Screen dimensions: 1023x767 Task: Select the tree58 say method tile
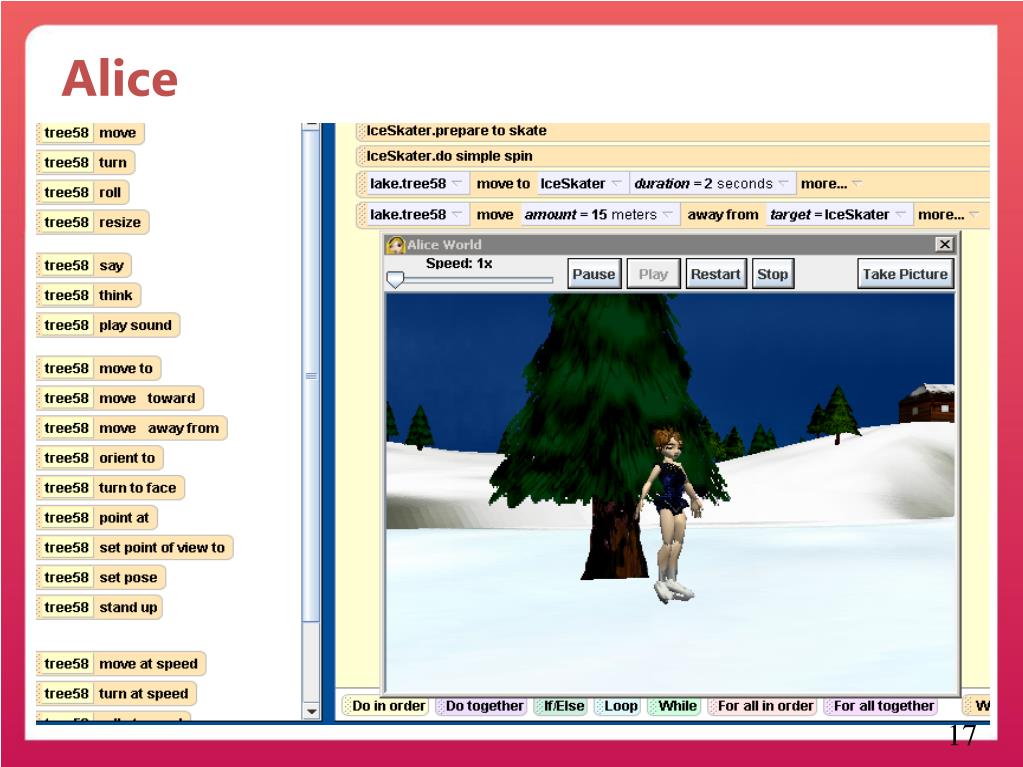(x=84, y=265)
